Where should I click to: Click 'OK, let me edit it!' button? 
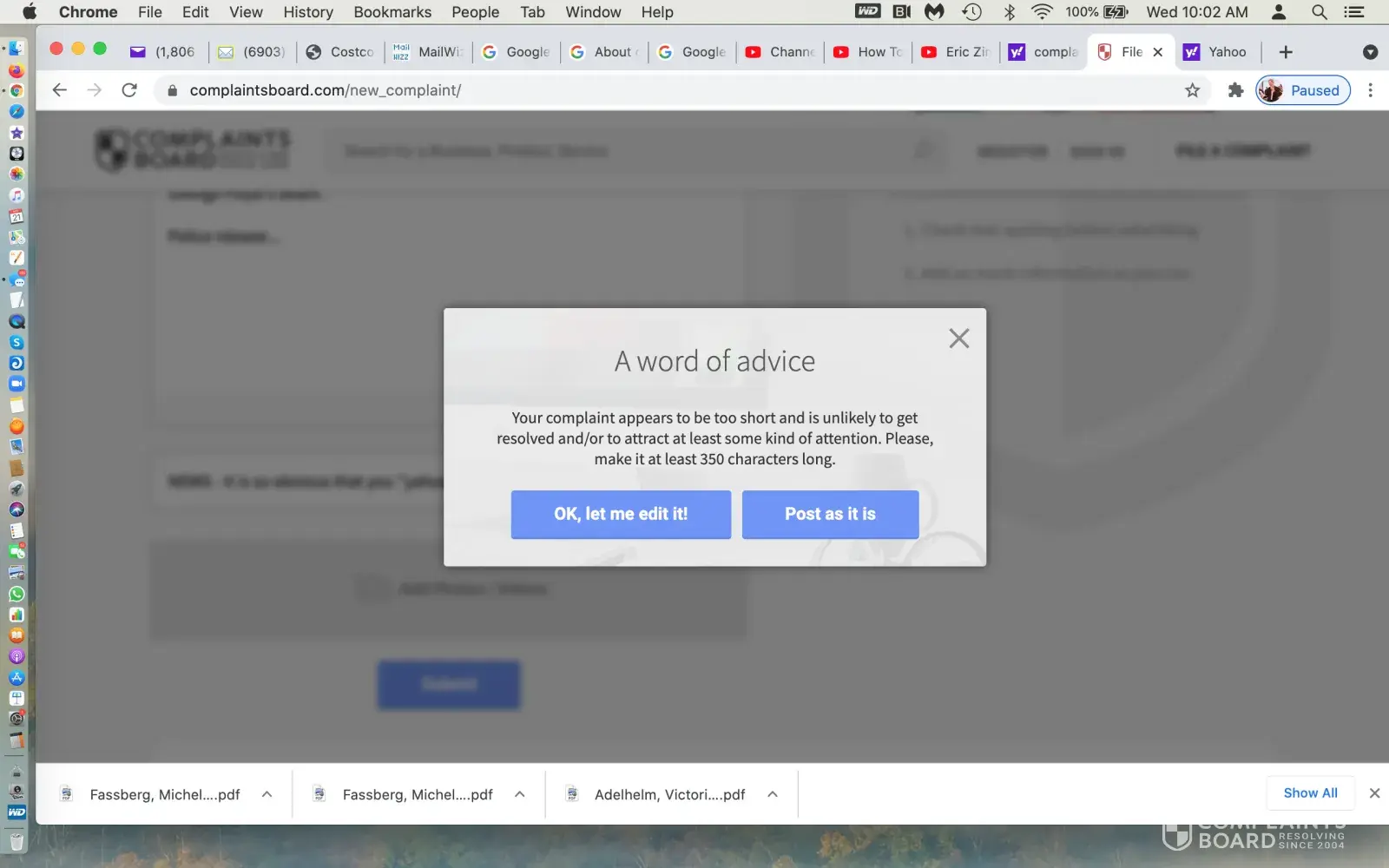621,514
